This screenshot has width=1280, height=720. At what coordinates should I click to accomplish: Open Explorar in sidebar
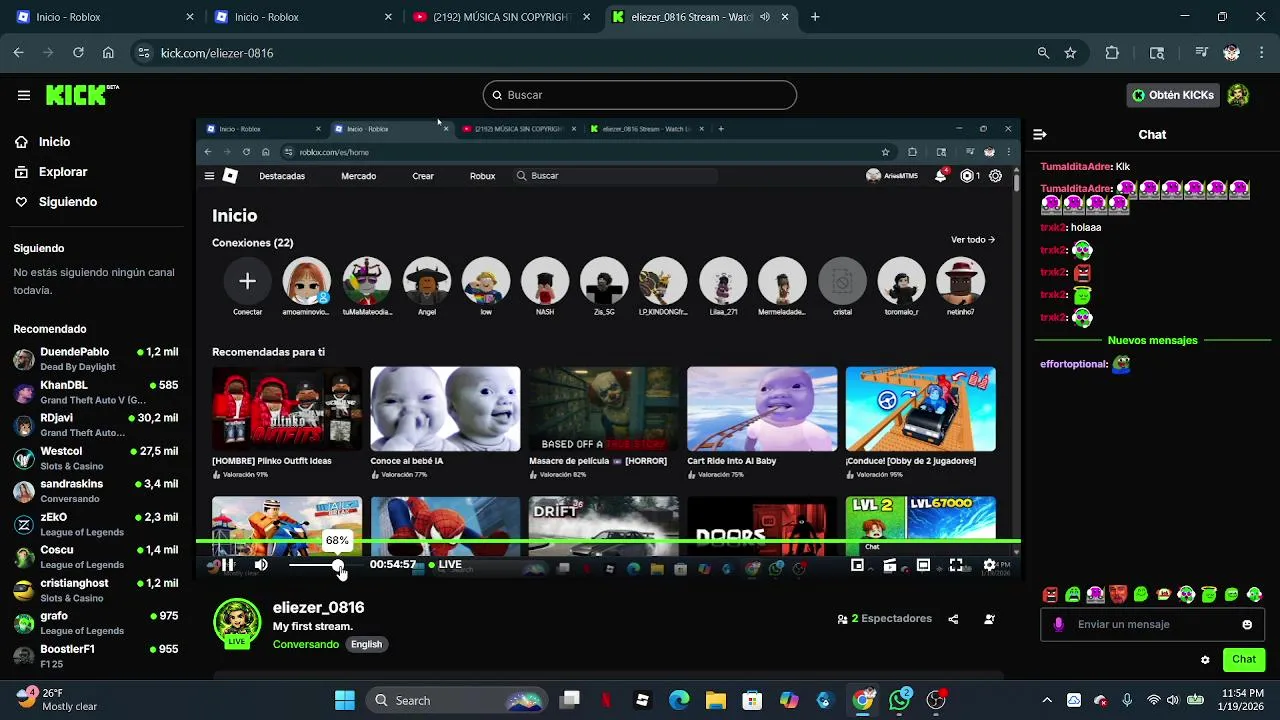[x=51, y=172]
